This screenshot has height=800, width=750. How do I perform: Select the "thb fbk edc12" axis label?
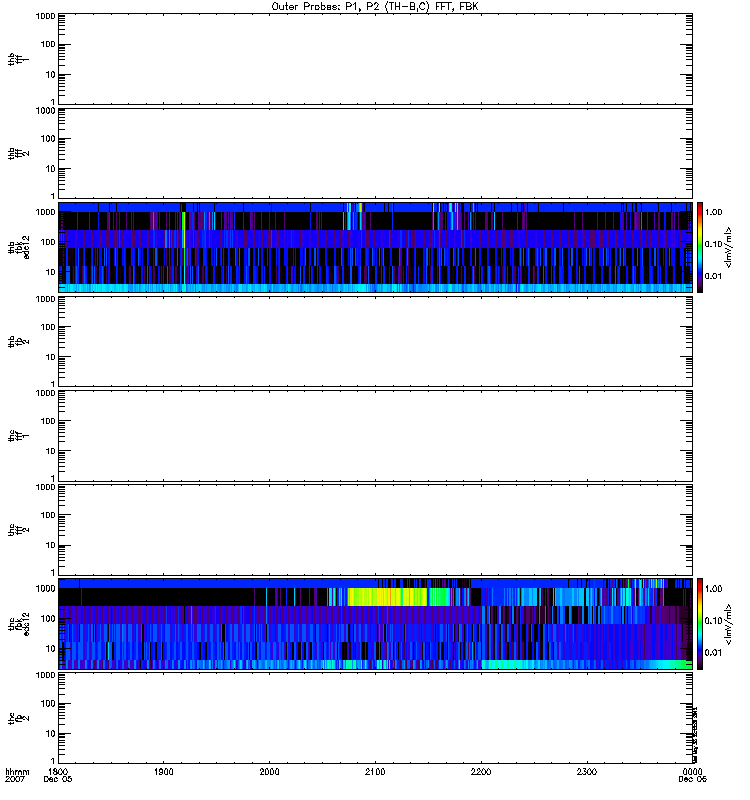(x=19, y=247)
